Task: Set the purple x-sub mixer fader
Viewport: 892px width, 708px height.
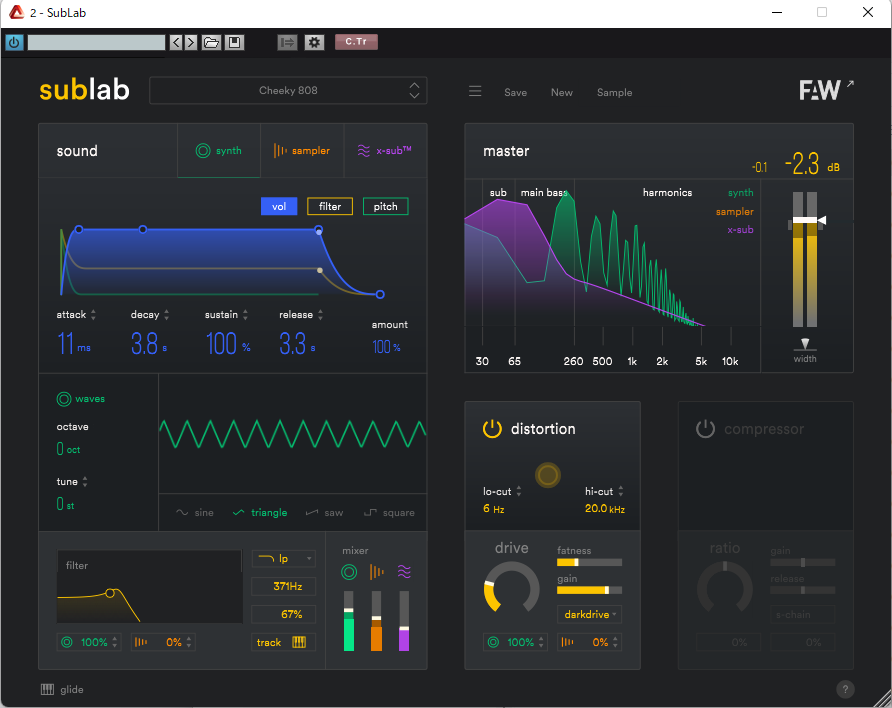Action: 404,628
